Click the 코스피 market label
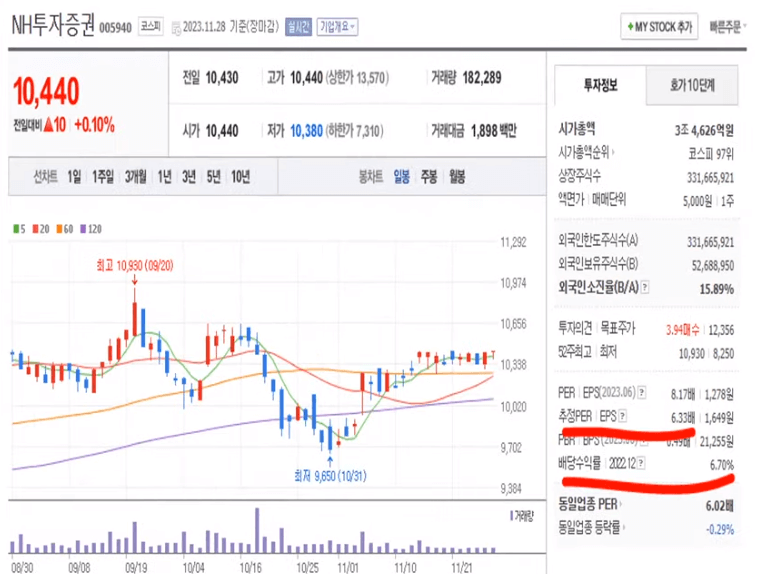This screenshot has height=574, width=759. pos(151,26)
